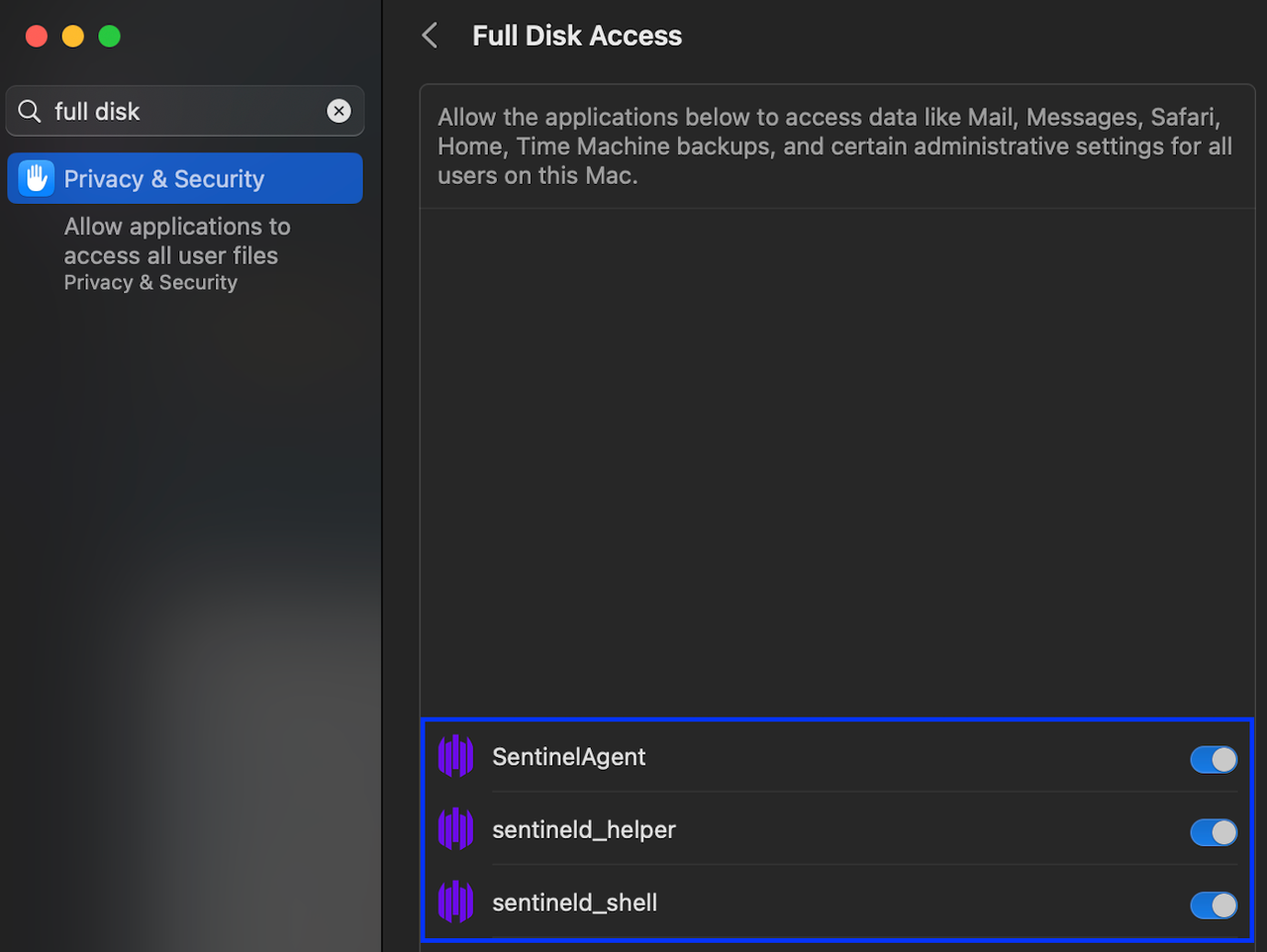Clear the search field with the X icon

pyautogui.click(x=339, y=111)
